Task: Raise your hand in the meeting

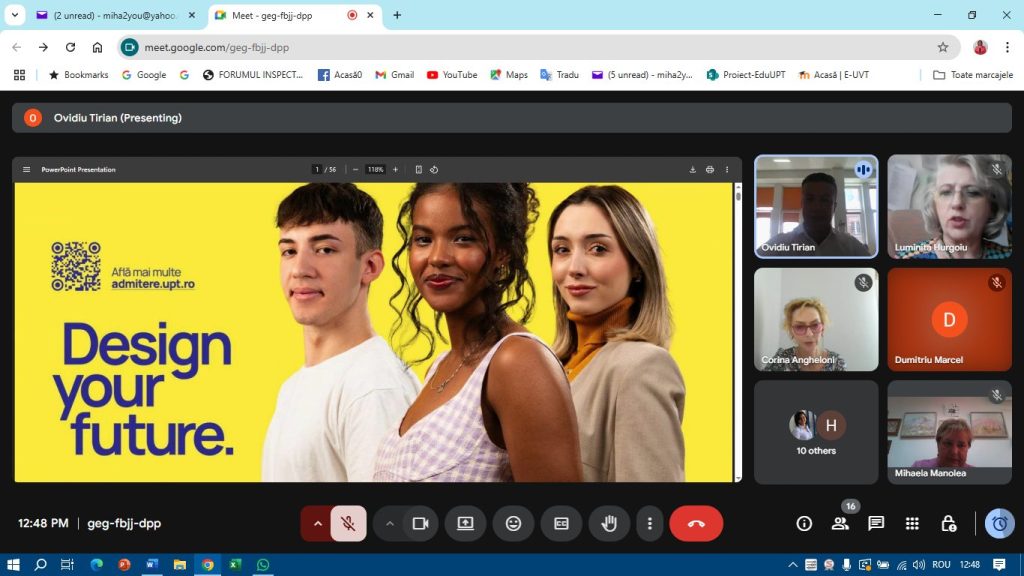Action: point(608,523)
